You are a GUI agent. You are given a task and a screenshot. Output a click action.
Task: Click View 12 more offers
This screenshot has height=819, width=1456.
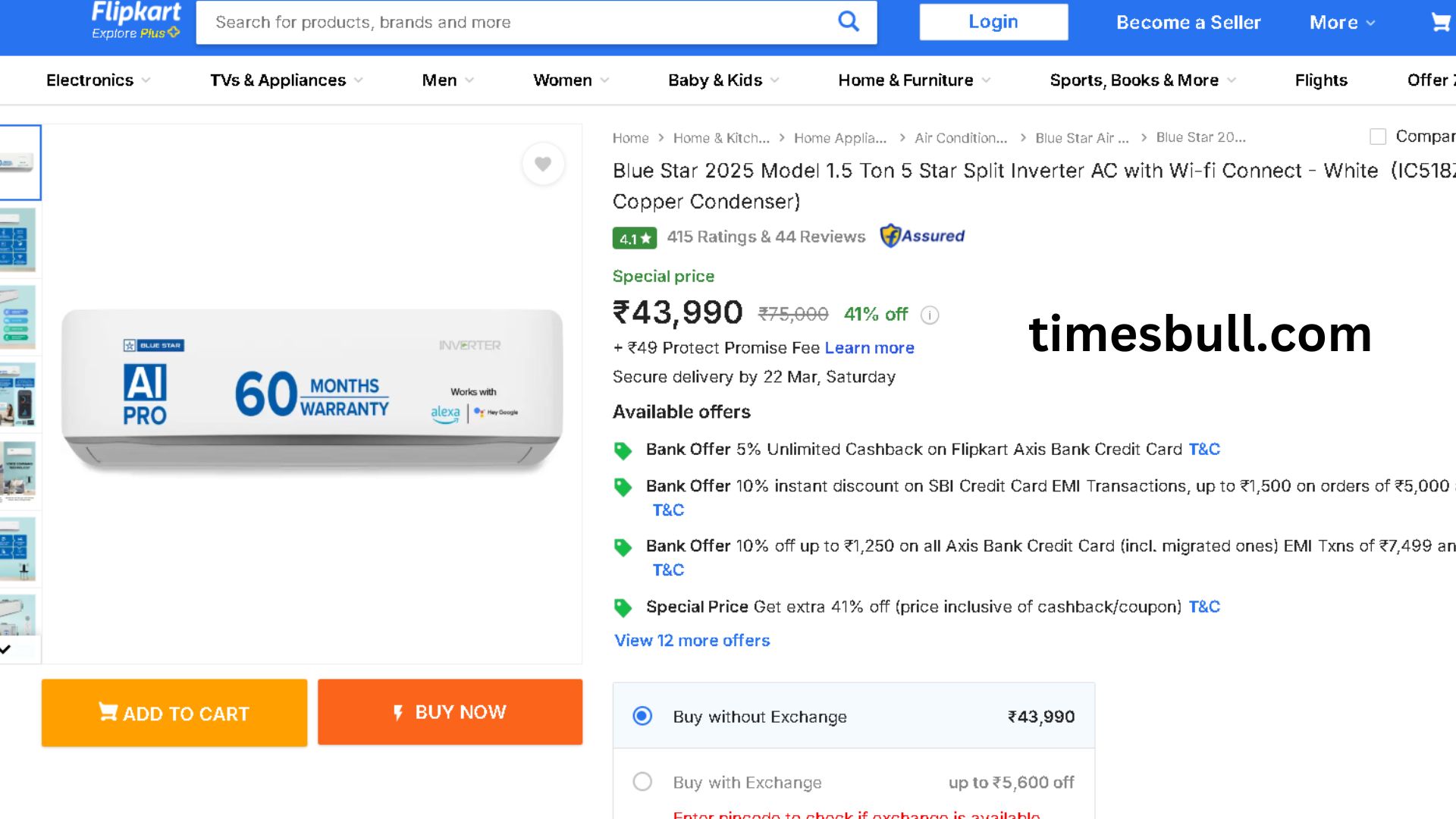(x=692, y=641)
